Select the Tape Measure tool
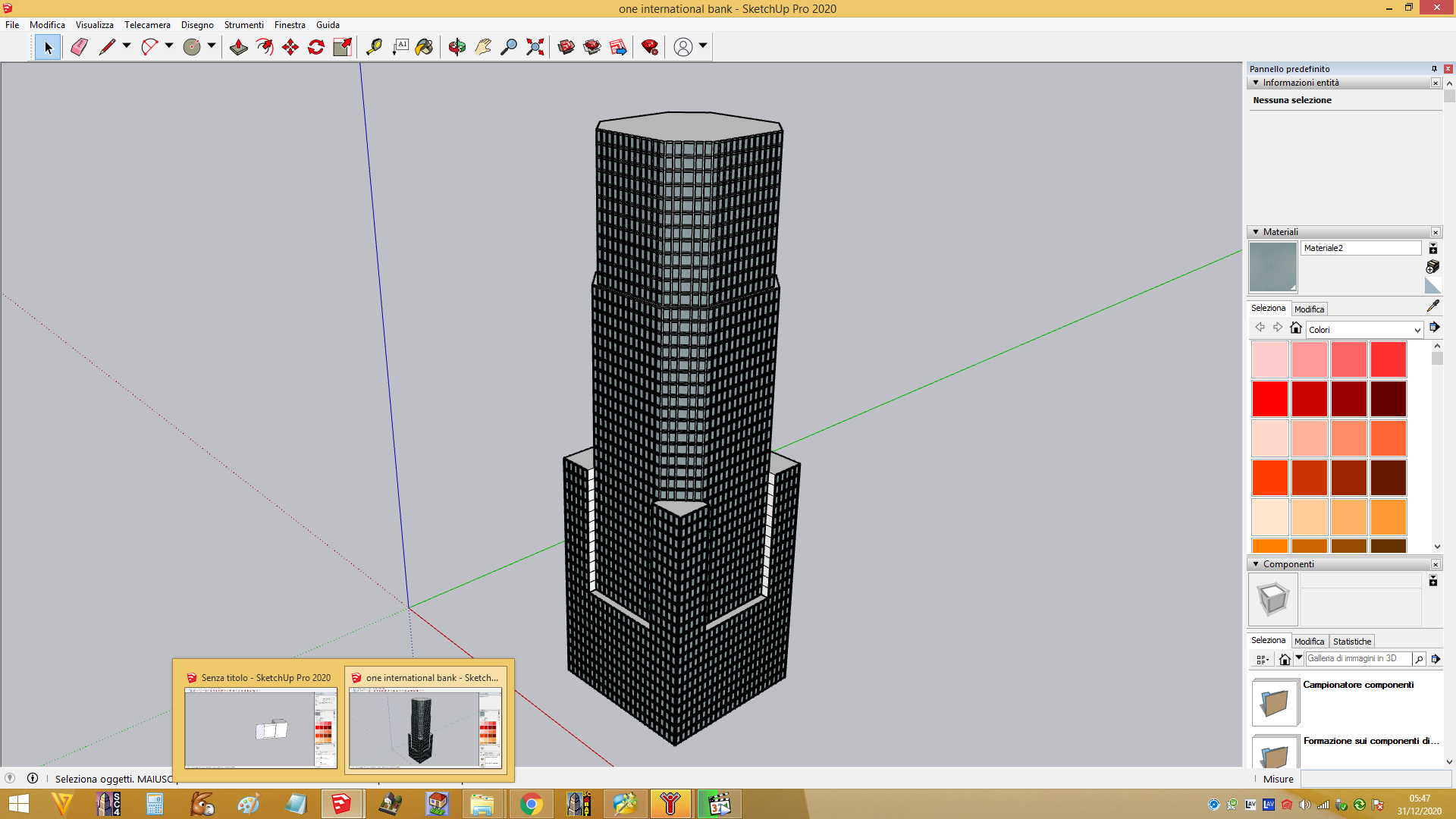The image size is (1456, 819). [373, 47]
